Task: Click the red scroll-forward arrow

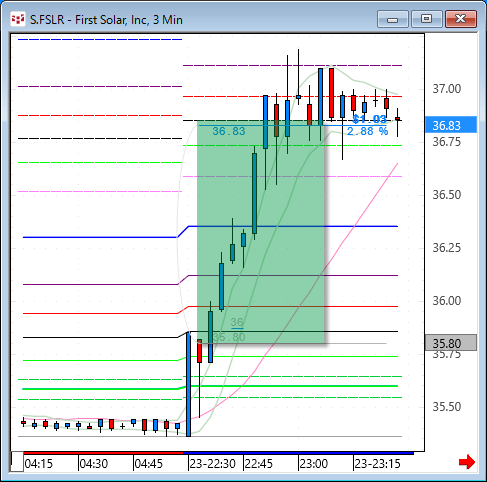Action: pyautogui.click(x=467, y=462)
